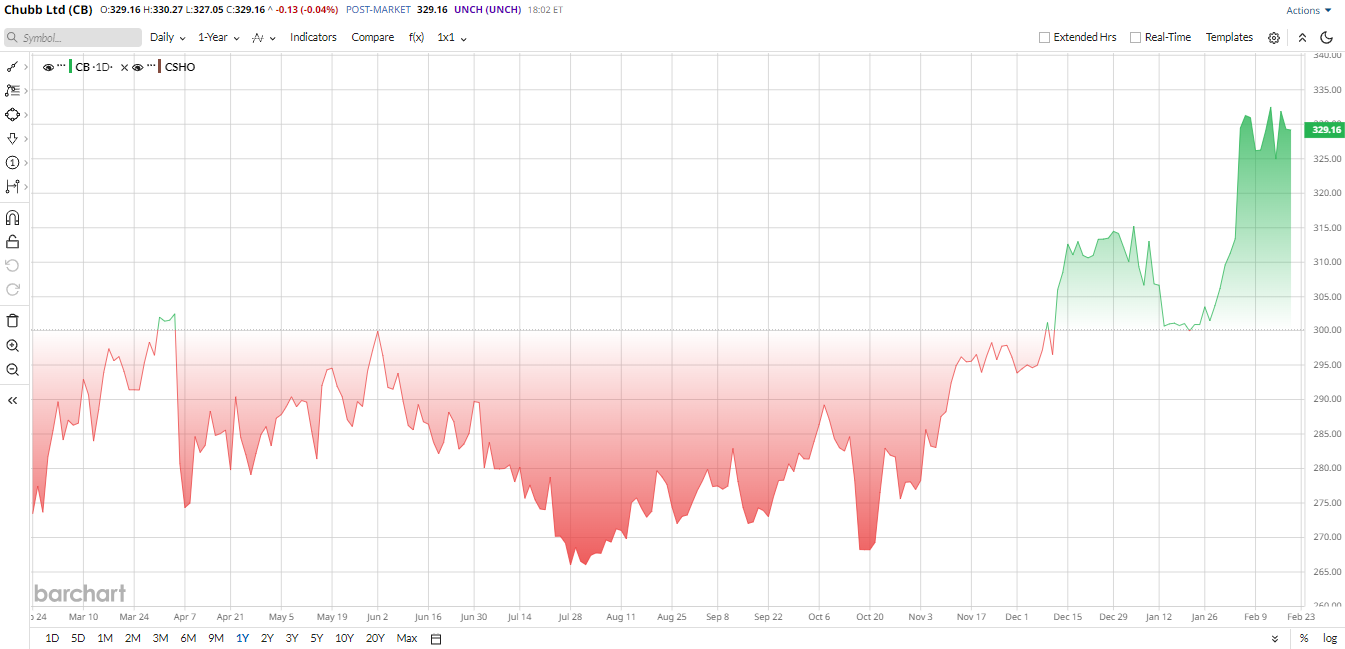Delete drawings with the trash icon
This screenshot has width=1345, height=649.
tap(12, 321)
